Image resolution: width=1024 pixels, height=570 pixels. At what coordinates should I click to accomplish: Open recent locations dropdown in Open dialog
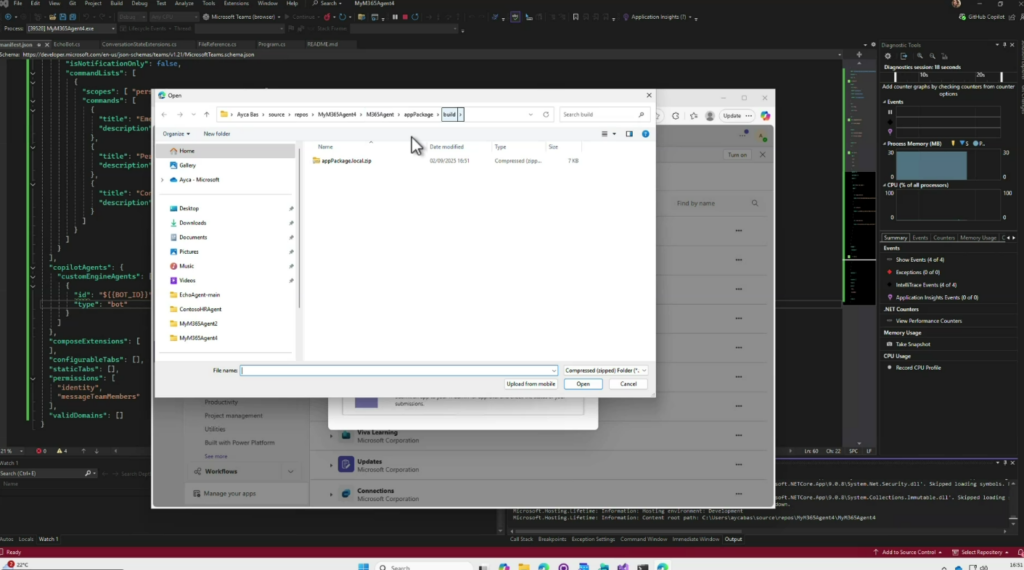(x=193, y=114)
